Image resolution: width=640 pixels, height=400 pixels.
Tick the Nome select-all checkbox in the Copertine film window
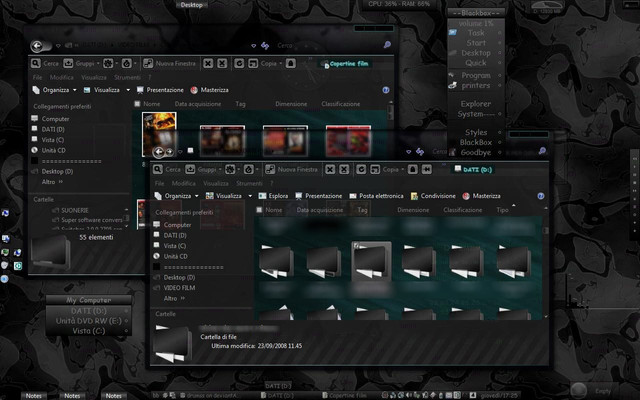click(x=137, y=104)
